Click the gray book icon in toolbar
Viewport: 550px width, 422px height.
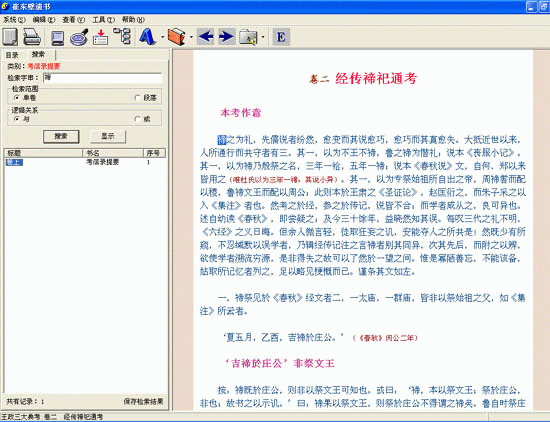pos(11,36)
